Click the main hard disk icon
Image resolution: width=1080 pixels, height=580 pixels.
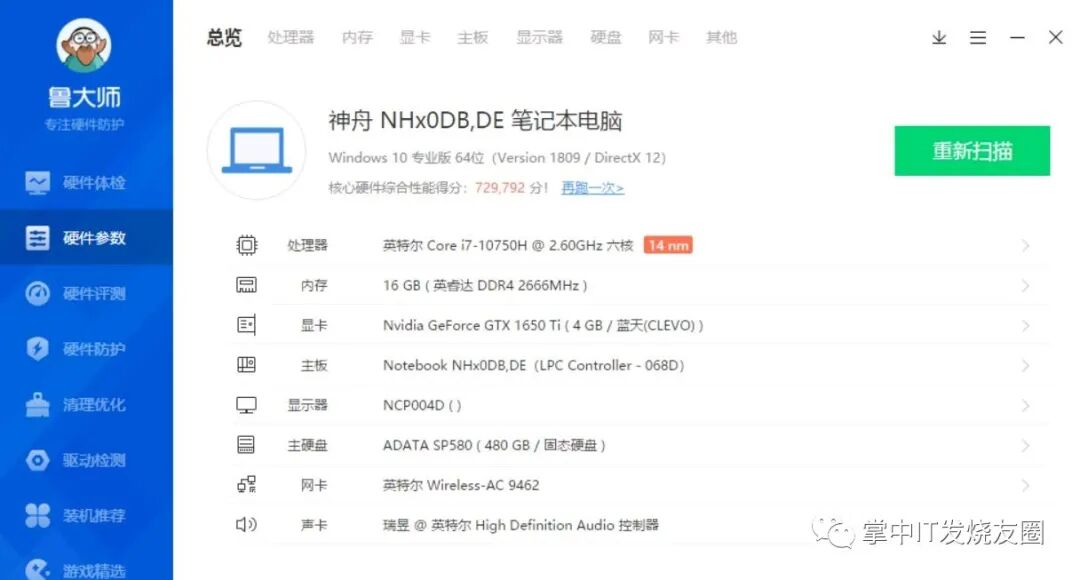pyautogui.click(x=247, y=445)
